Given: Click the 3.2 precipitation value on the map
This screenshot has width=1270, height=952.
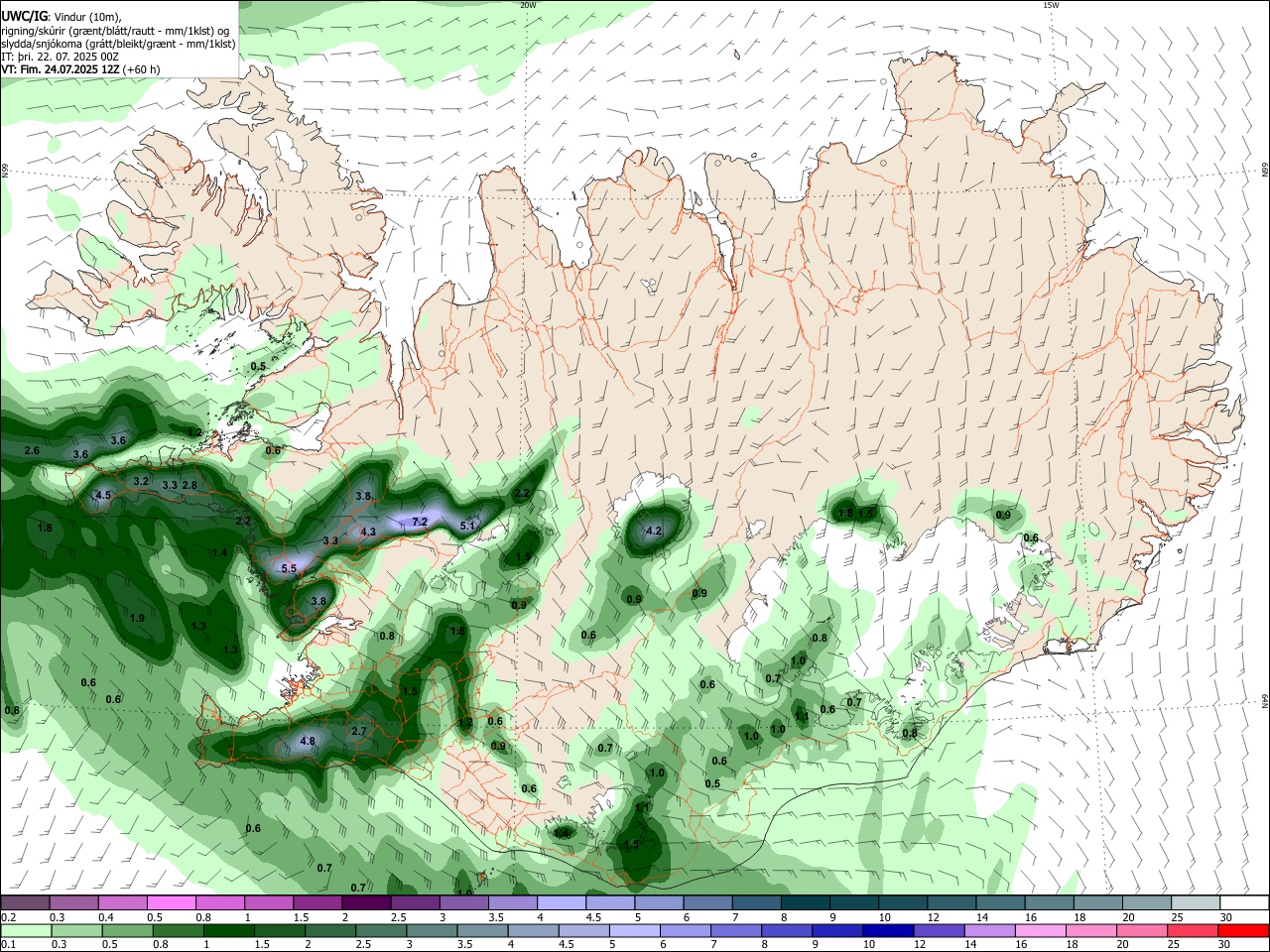Looking at the screenshot, I should point(141,482).
